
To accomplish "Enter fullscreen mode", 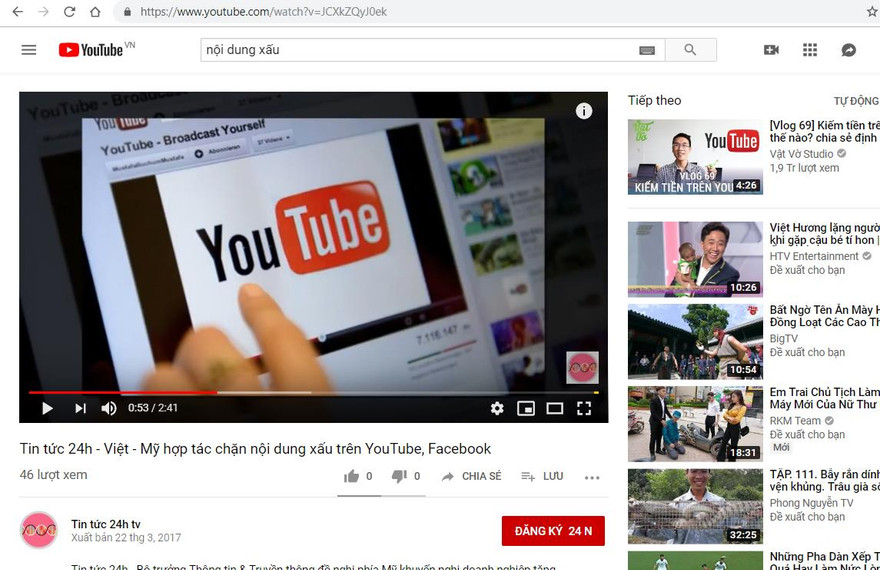I will 584,408.
